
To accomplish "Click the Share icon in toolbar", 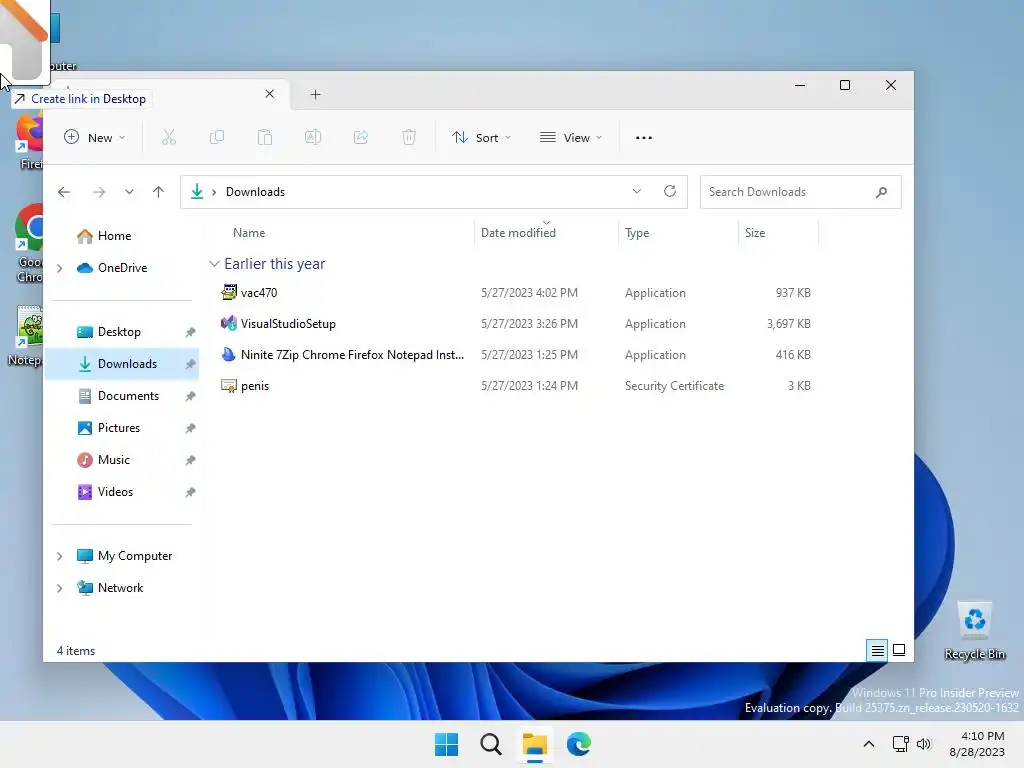I will point(360,138).
